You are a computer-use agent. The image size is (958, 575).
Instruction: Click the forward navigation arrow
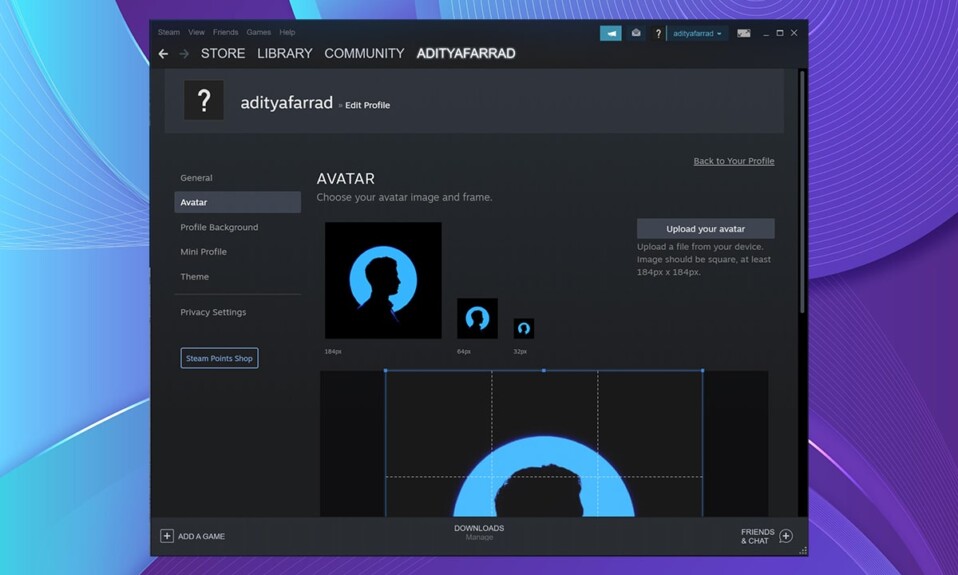tap(184, 54)
